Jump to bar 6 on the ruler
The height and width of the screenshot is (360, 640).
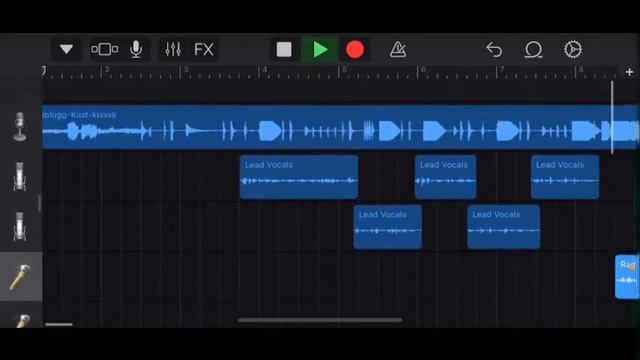423,69
